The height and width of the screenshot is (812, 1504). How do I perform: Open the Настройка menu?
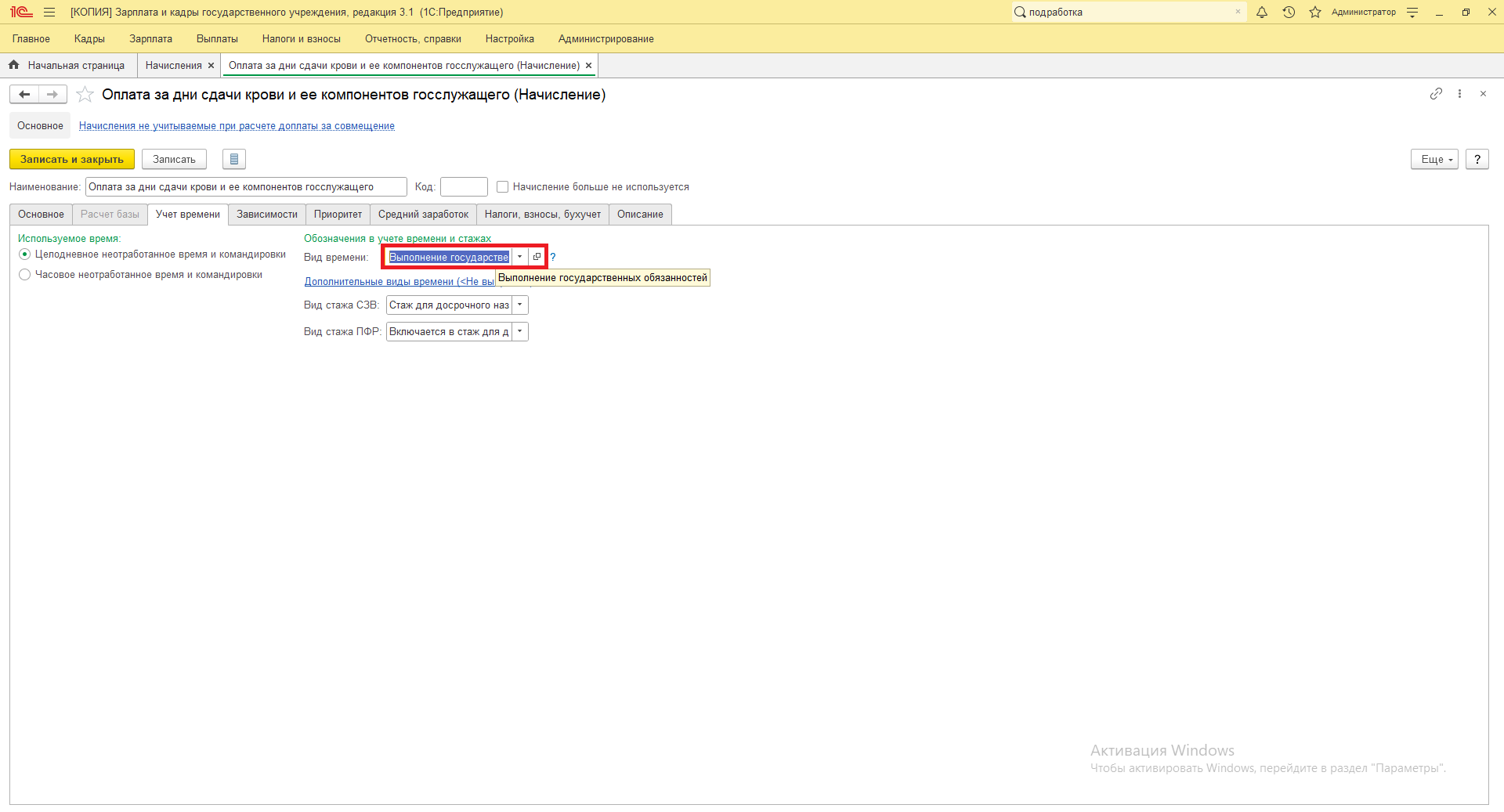pyautogui.click(x=510, y=38)
